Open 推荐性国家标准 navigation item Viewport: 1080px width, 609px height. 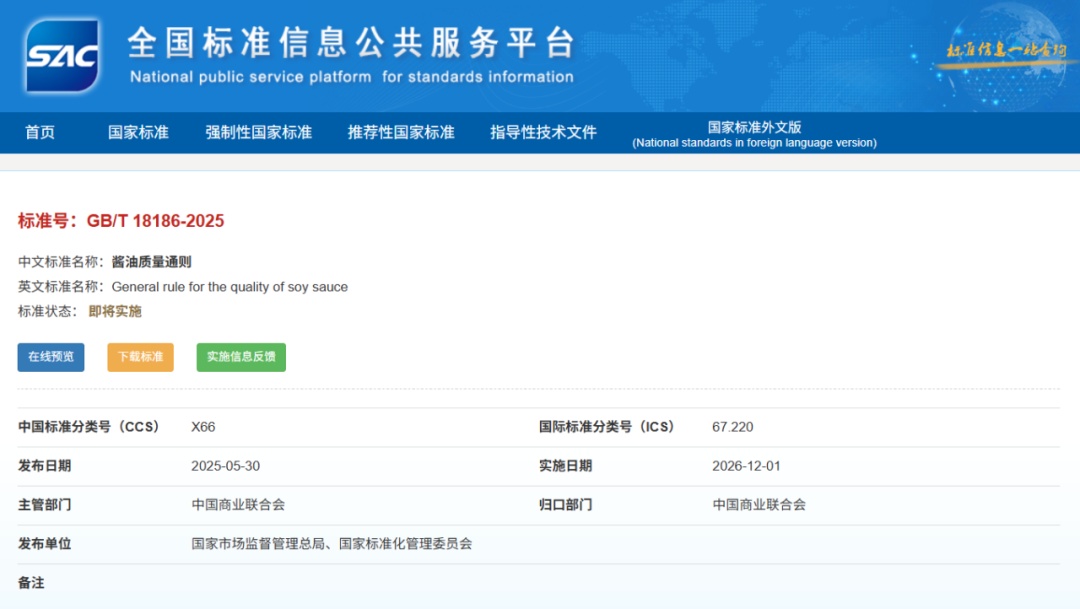click(x=401, y=132)
